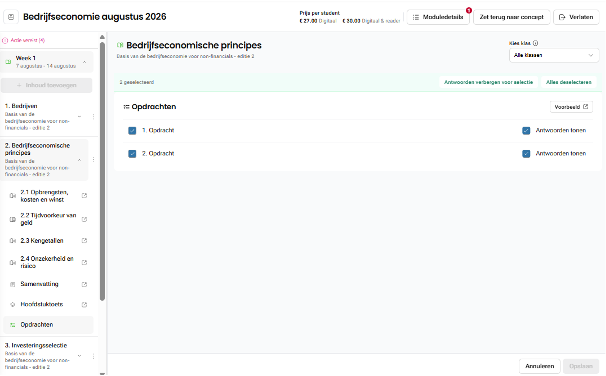Click the green list icon of sidebar Opdrachten

pyautogui.click(x=13, y=325)
